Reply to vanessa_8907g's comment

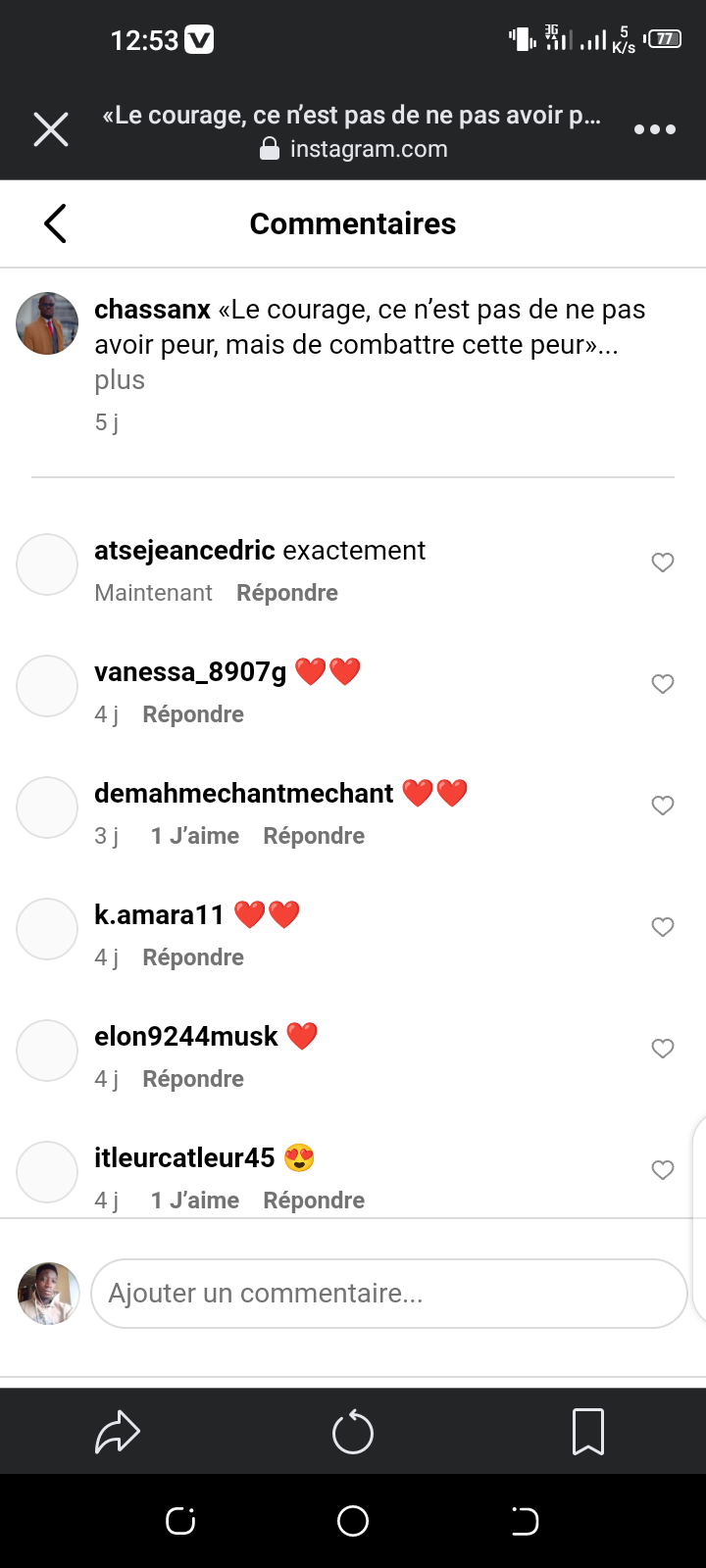[x=193, y=714]
